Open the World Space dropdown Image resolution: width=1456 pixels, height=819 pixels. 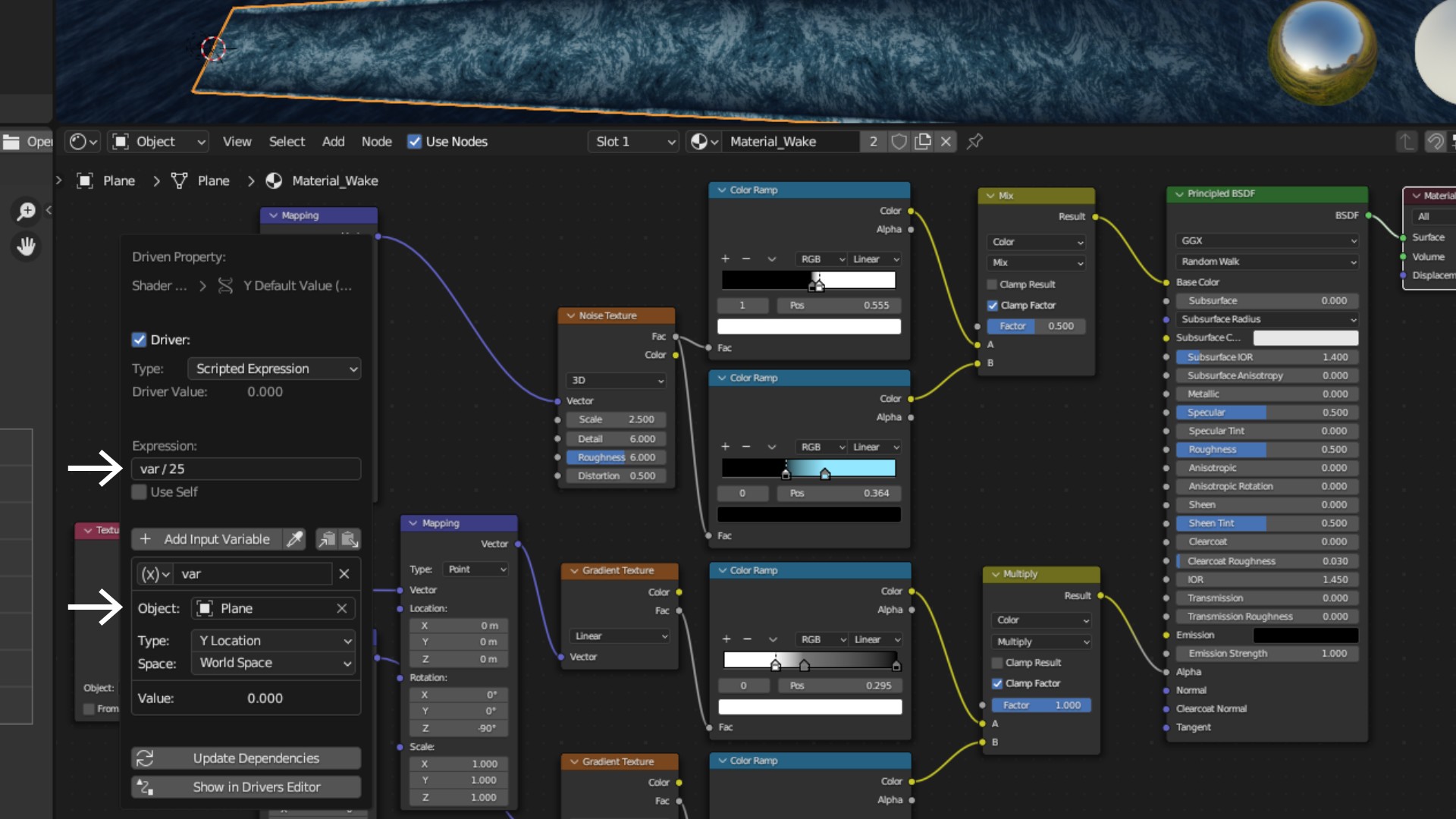point(274,664)
